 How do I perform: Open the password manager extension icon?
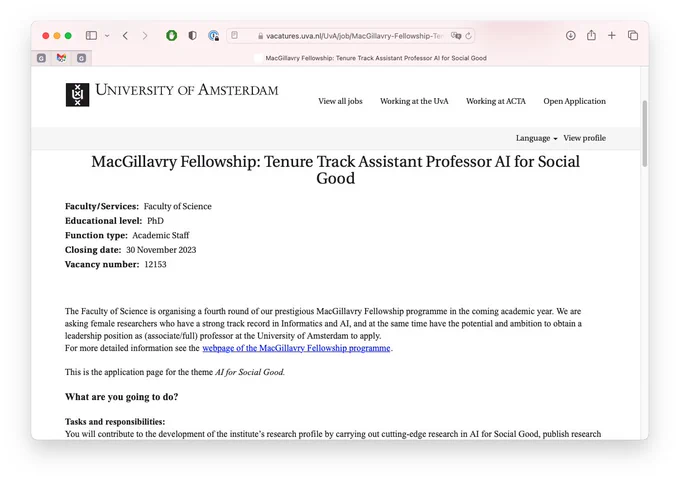[x=213, y=36]
